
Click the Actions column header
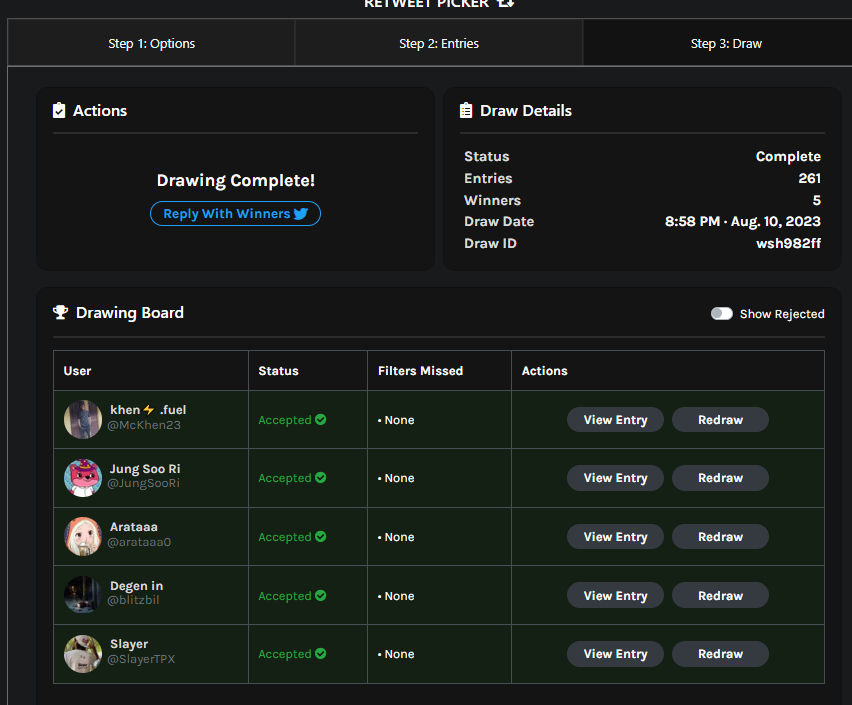pyautogui.click(x=544, y=371)
